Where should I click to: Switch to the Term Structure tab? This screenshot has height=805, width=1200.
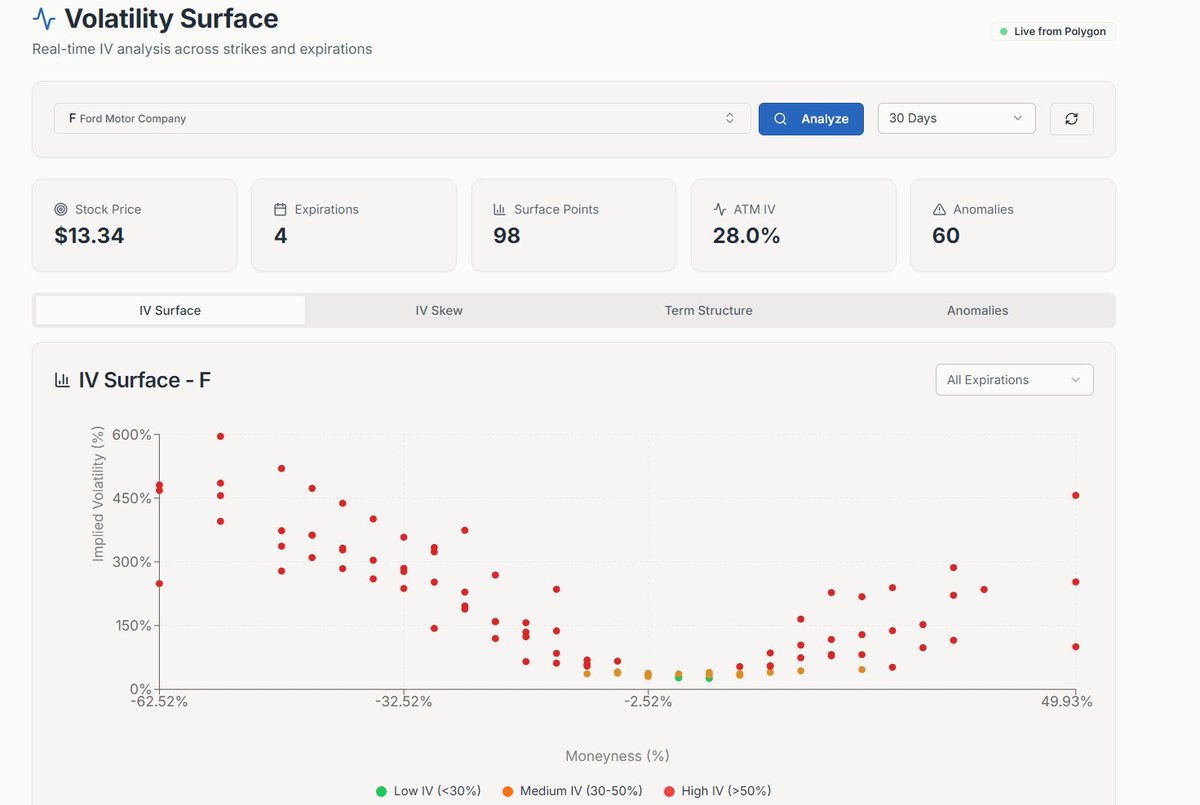point(708,310)
